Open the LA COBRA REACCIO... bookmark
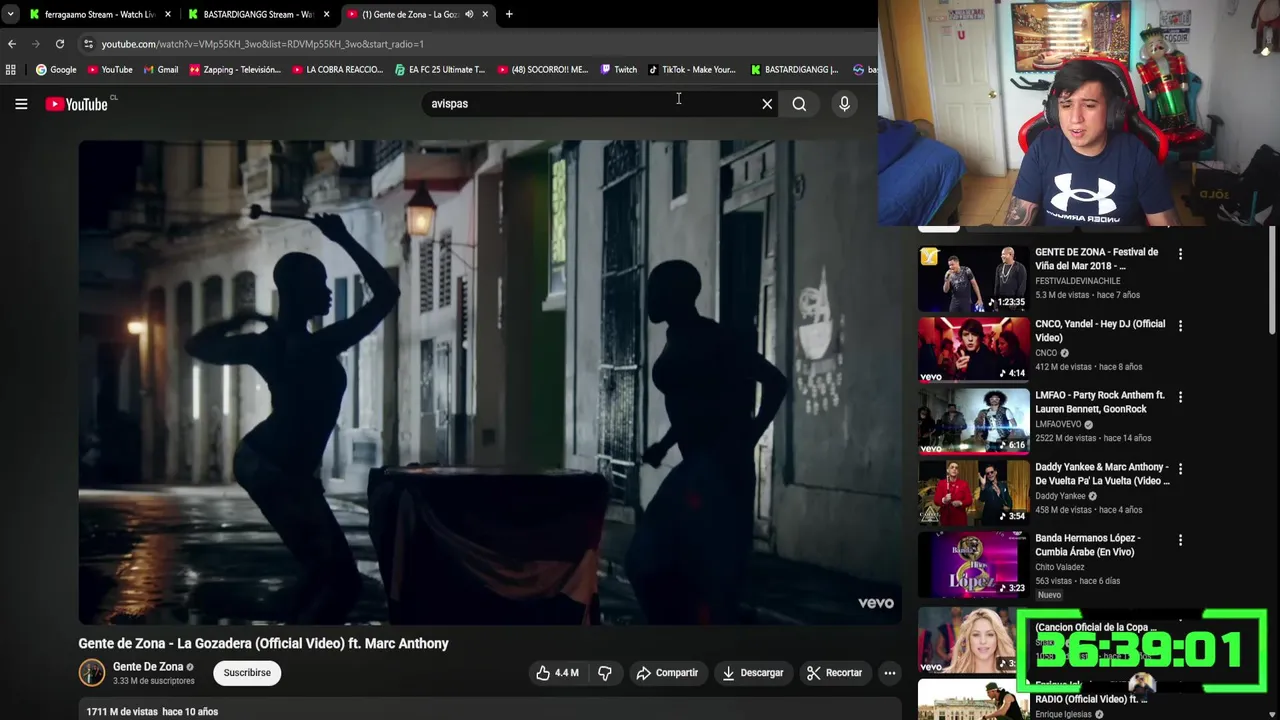The width and height of the screenshot is (1280, 720). click(x=338, y=70)
